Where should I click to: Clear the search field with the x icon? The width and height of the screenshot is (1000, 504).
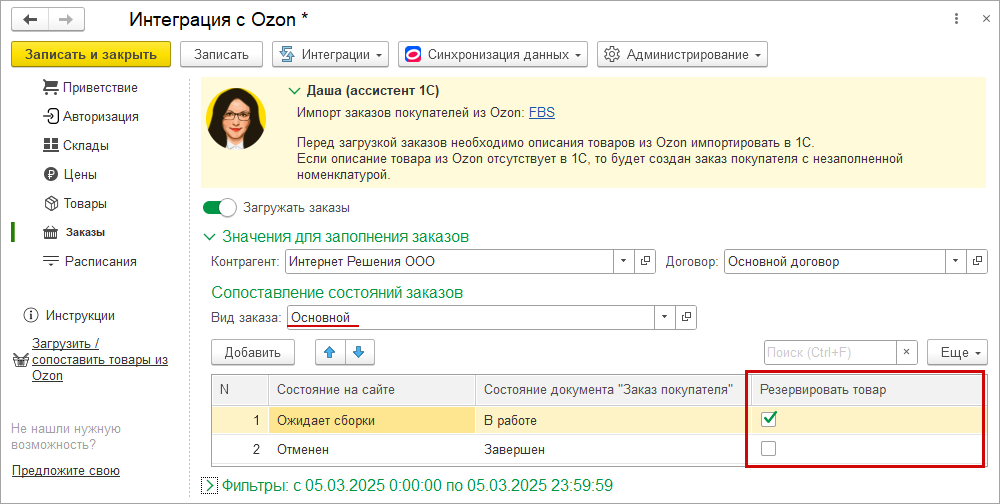pos(906,352)
